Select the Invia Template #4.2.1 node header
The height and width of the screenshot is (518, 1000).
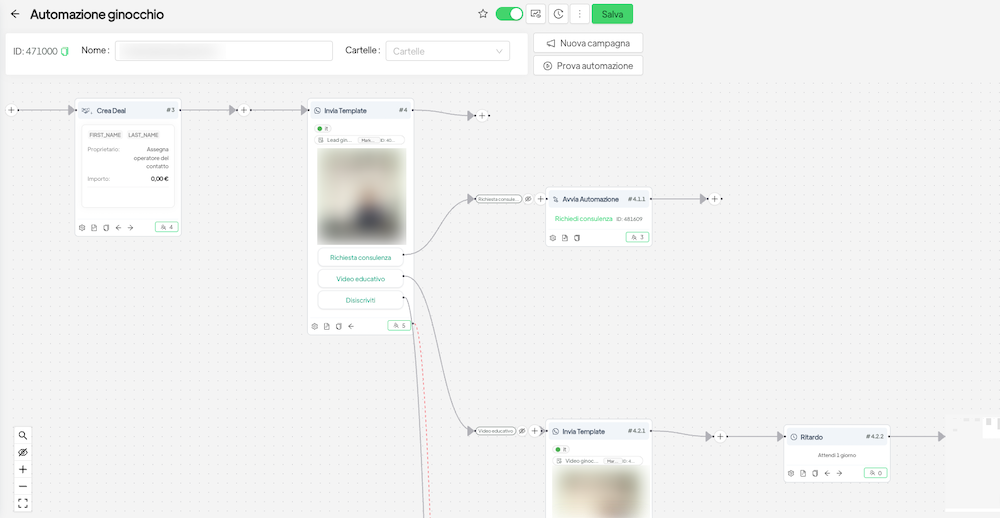[599, 431]
